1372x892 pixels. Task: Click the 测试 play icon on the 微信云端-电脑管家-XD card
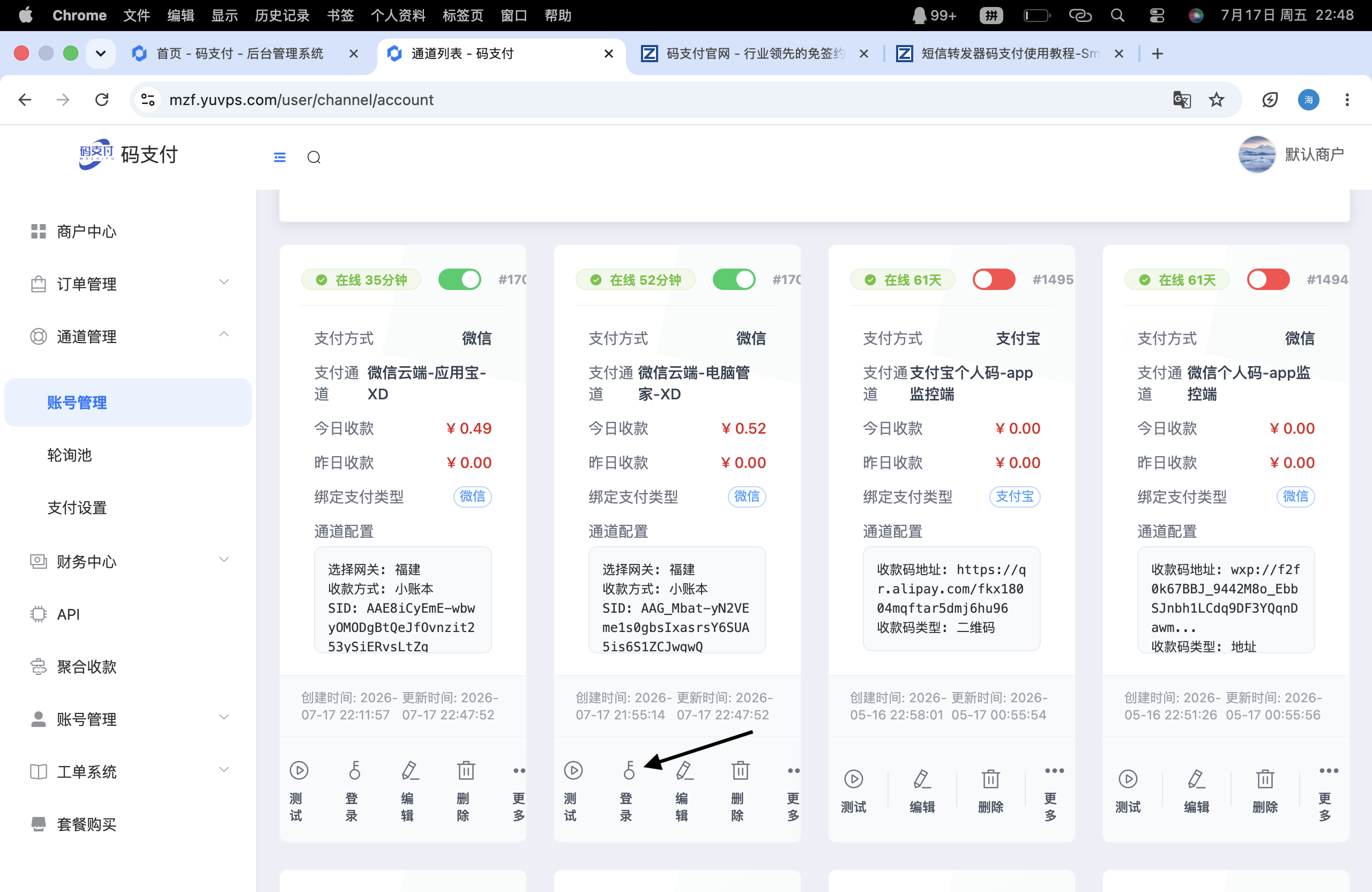(x=573, y=770)
